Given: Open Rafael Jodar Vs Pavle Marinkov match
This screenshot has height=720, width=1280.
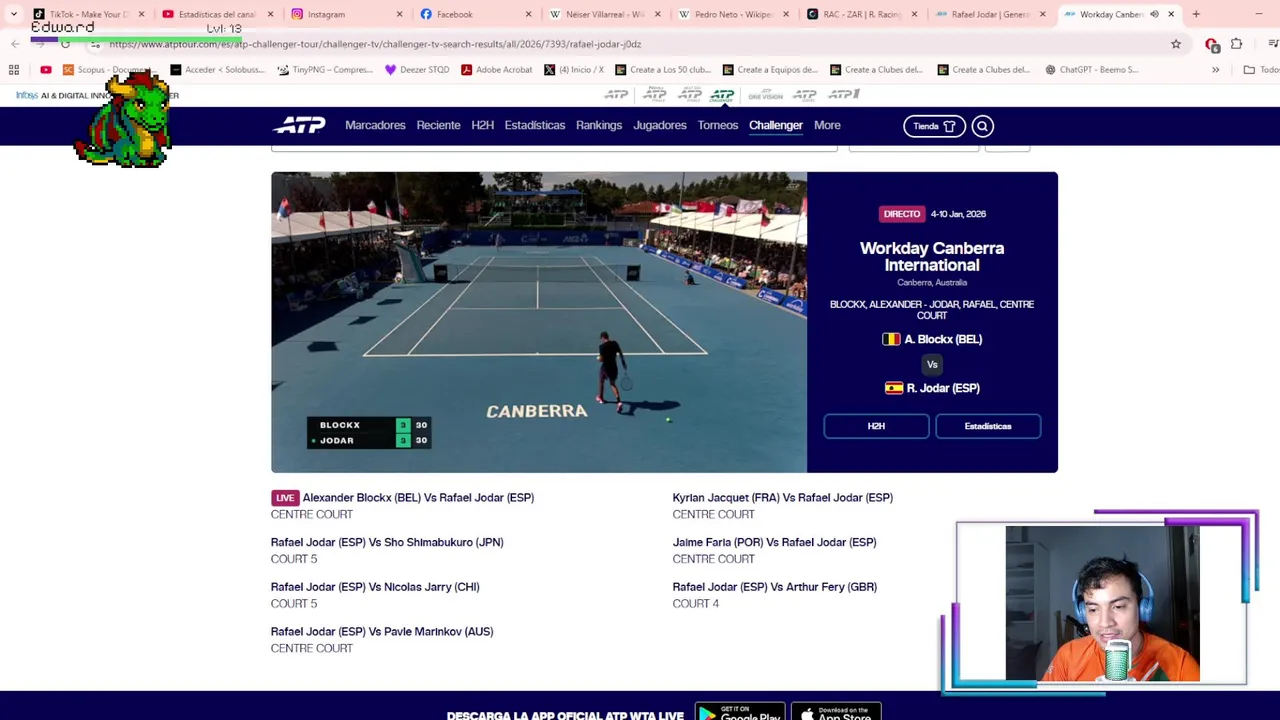Looking at the screenshot, I should pyautogui.click(x=382, y=632).
